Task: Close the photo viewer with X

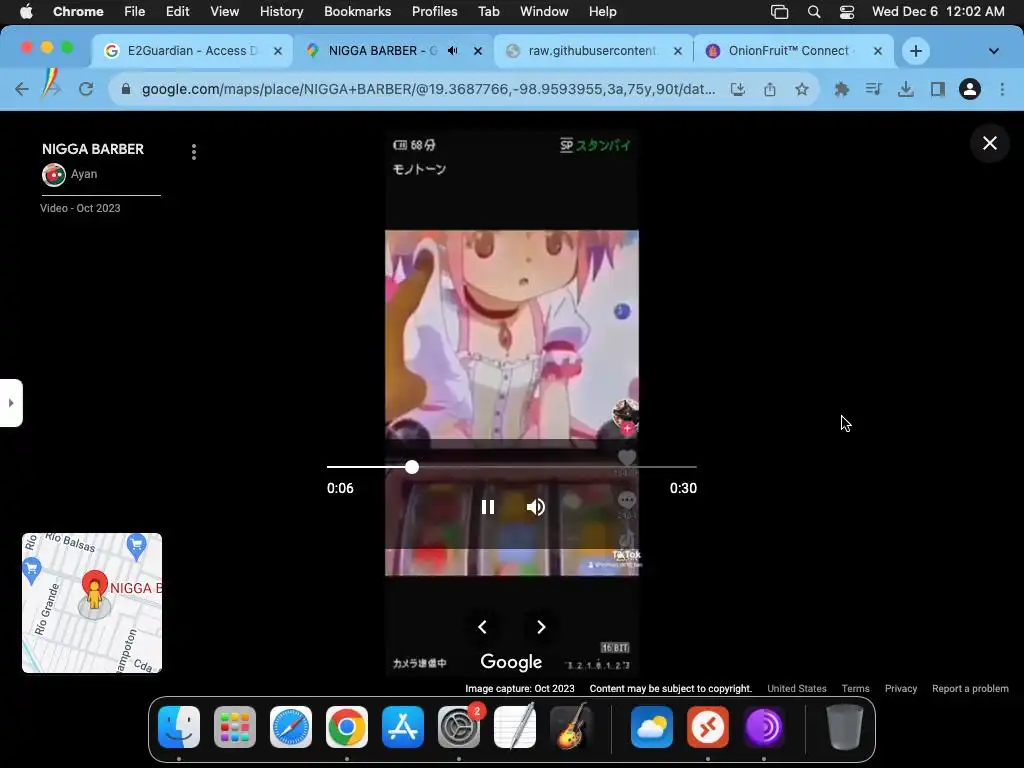Action: tap(989, 143)
